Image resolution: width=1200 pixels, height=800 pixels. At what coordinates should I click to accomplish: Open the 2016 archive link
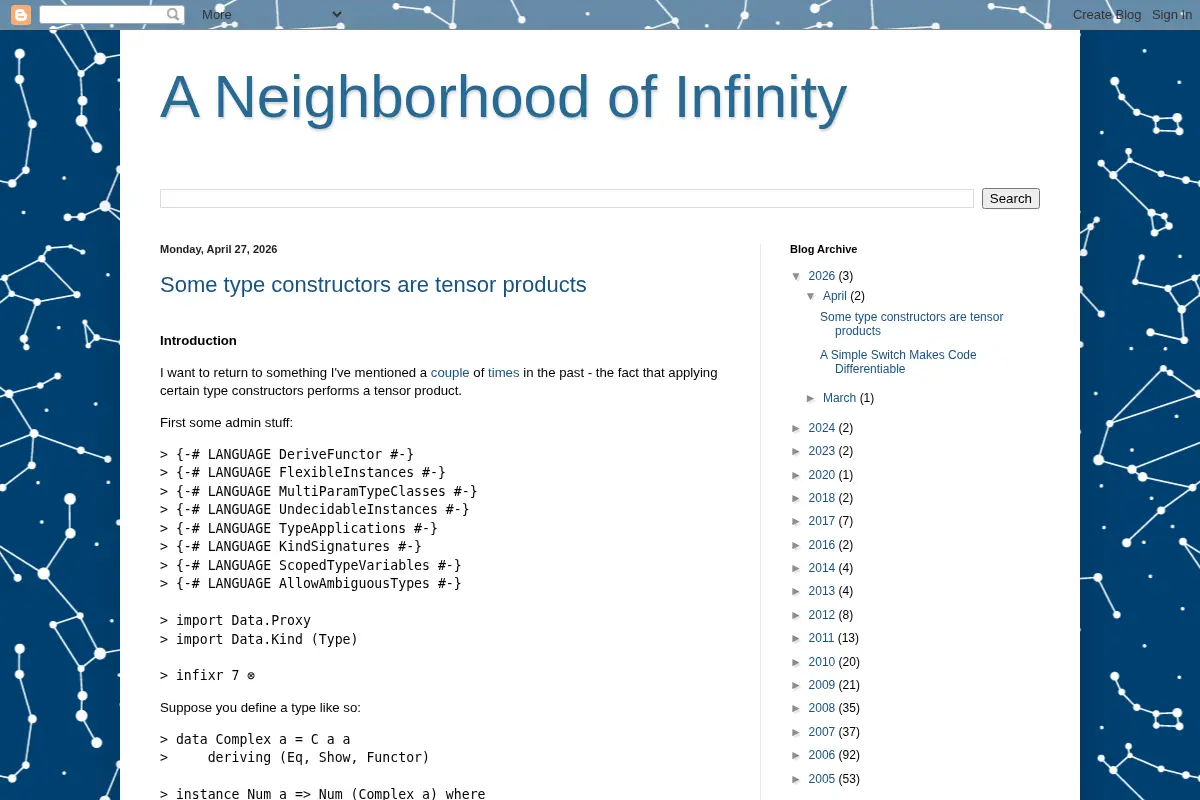coord(822,545)
